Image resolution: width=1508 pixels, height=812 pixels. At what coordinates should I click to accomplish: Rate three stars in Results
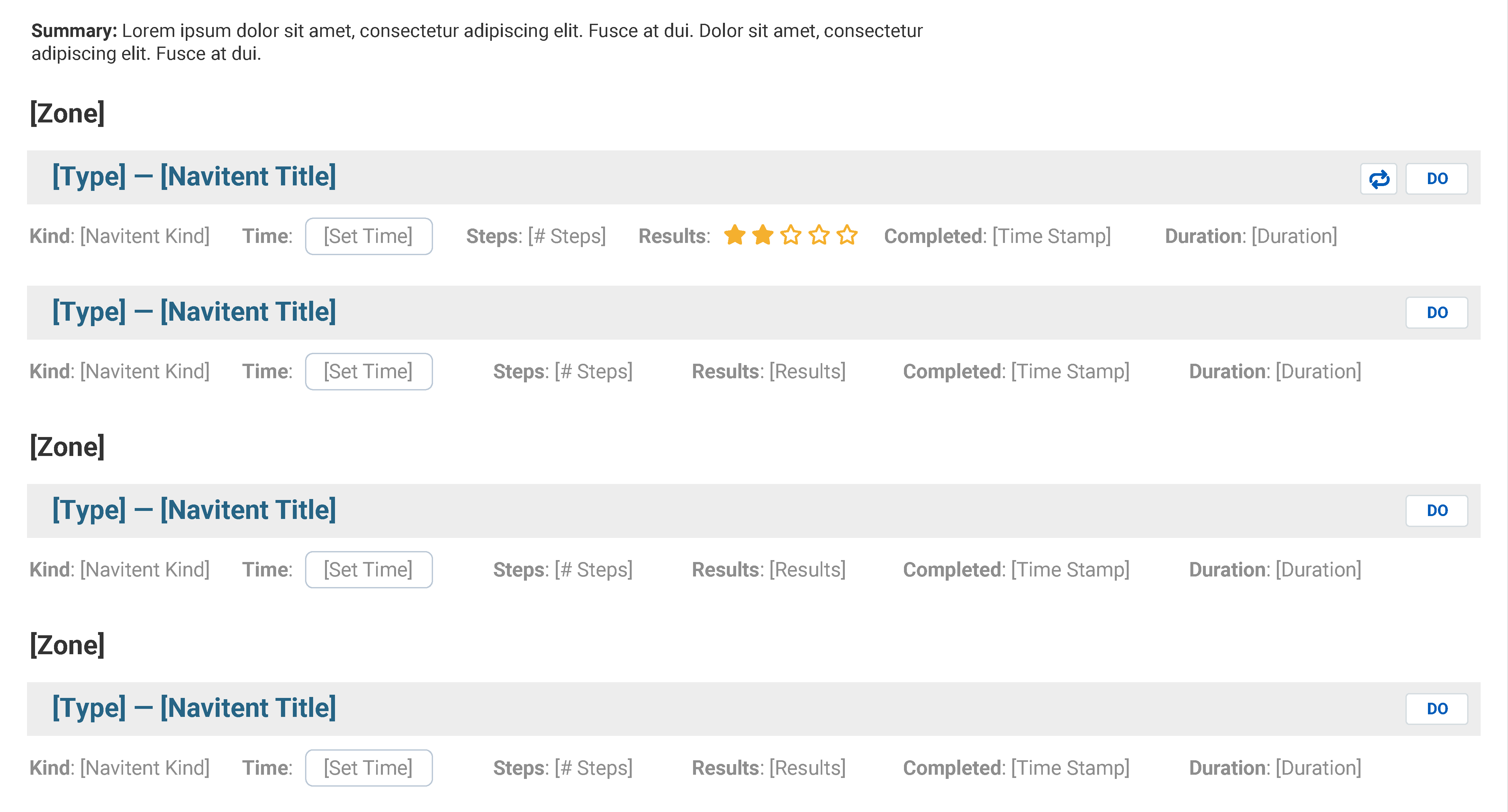791,235
